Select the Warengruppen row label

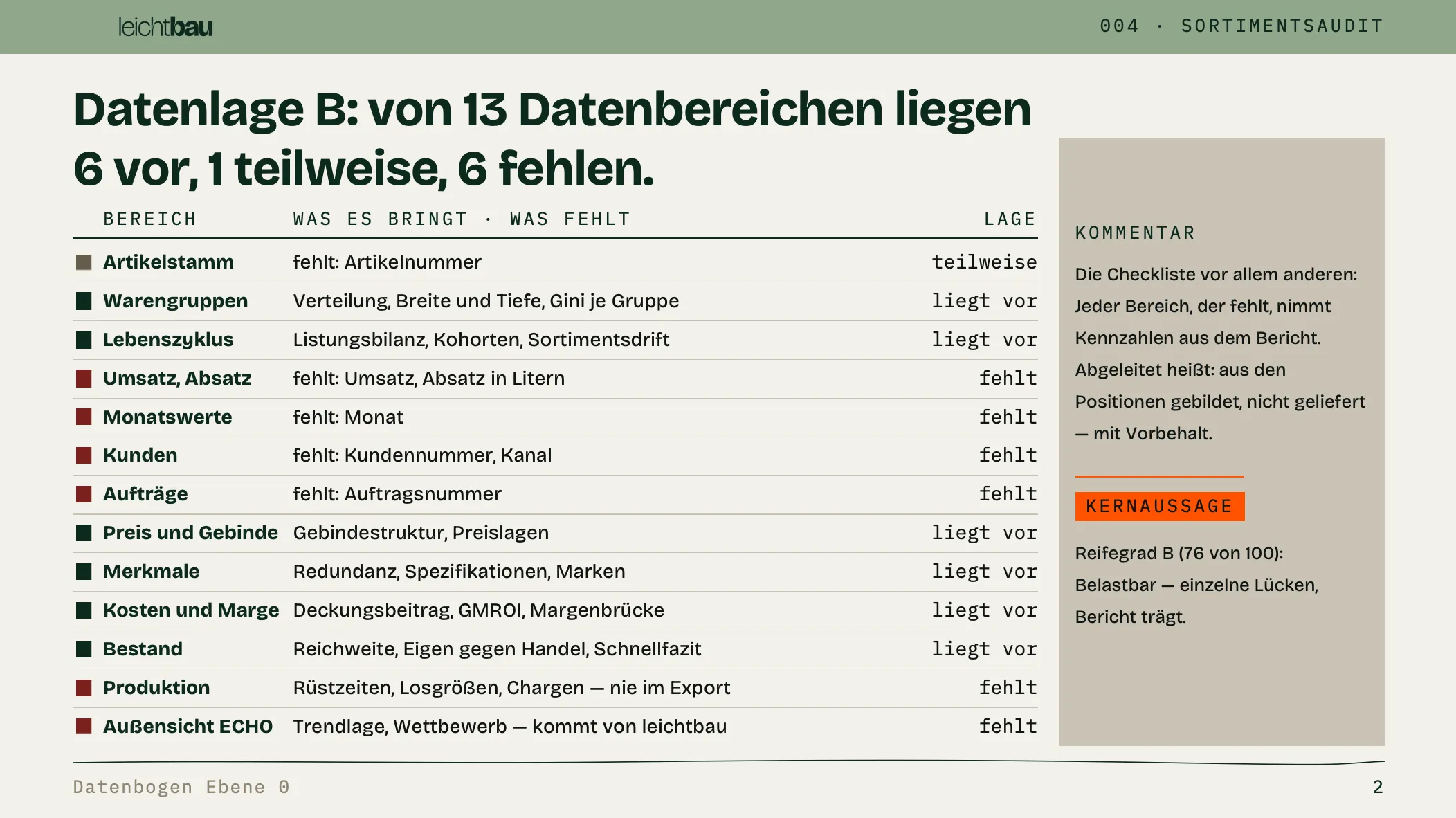tap(175, 301)
